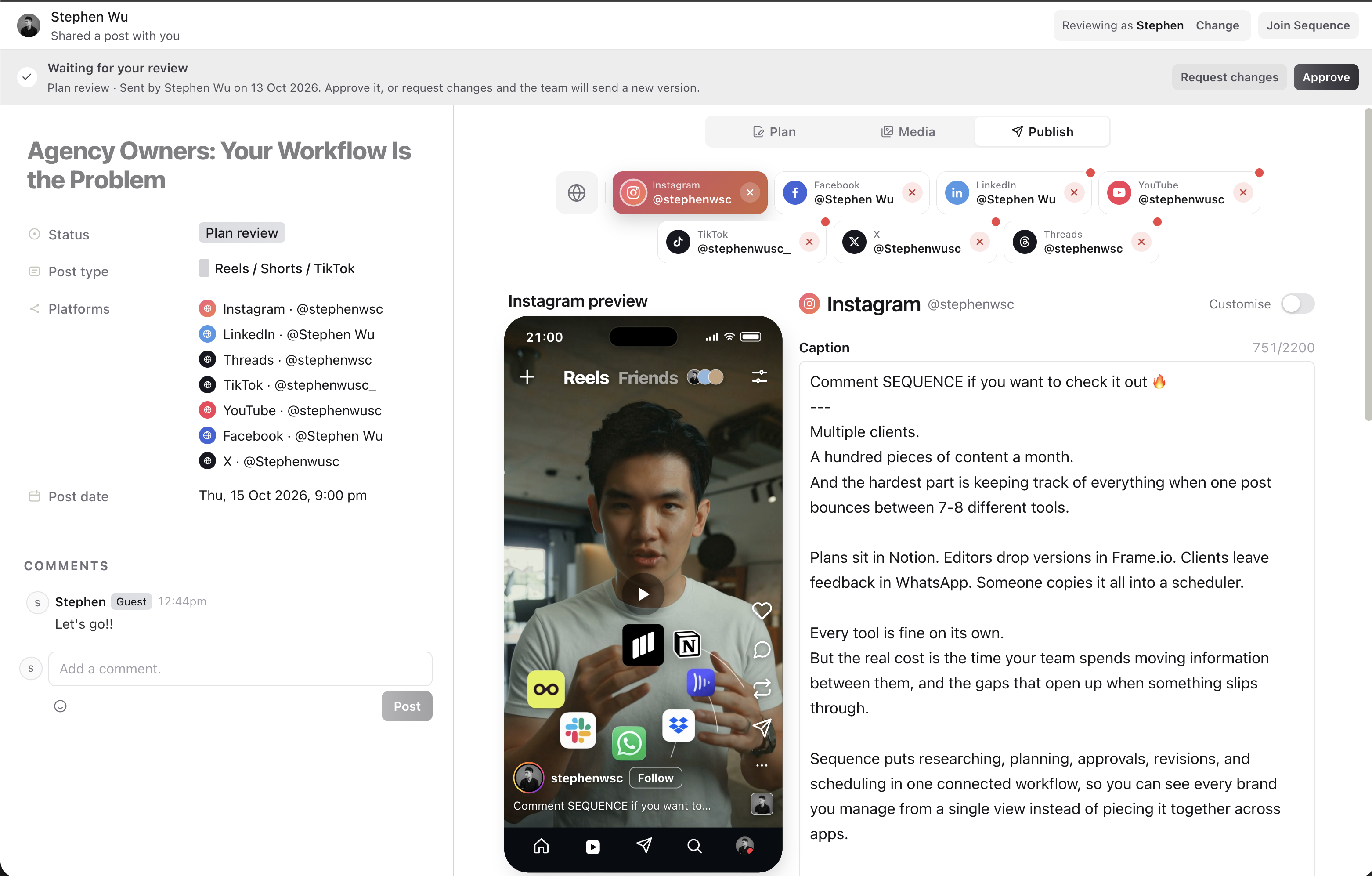Image resolution: width=1372 pixels, height=876 pixels.
Task: Remove TikTok @stephenwusc_ chip
Action: click(809, 242)
